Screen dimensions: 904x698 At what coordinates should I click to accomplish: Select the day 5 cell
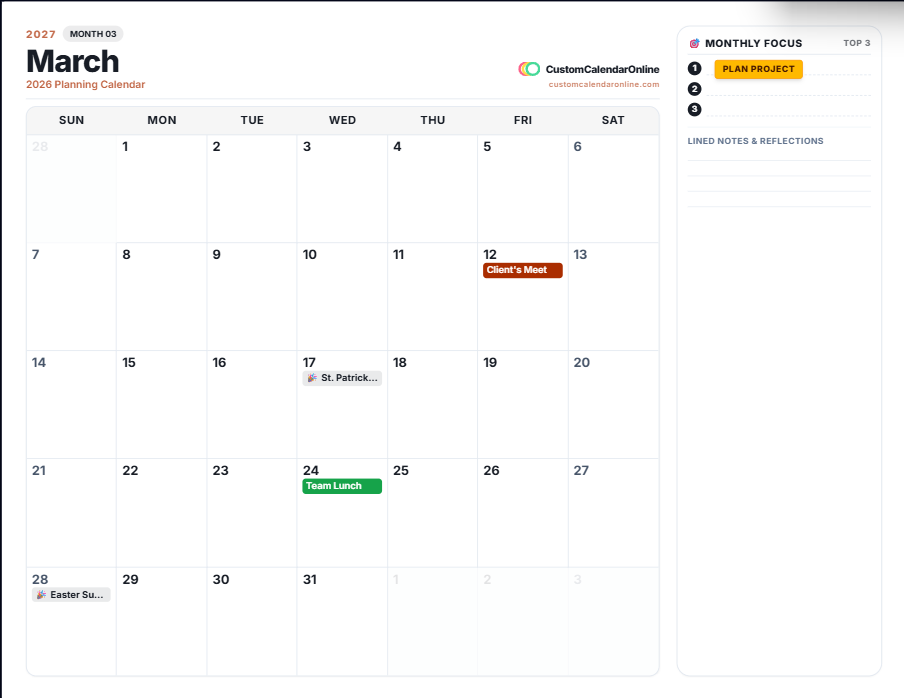point(523,188)
